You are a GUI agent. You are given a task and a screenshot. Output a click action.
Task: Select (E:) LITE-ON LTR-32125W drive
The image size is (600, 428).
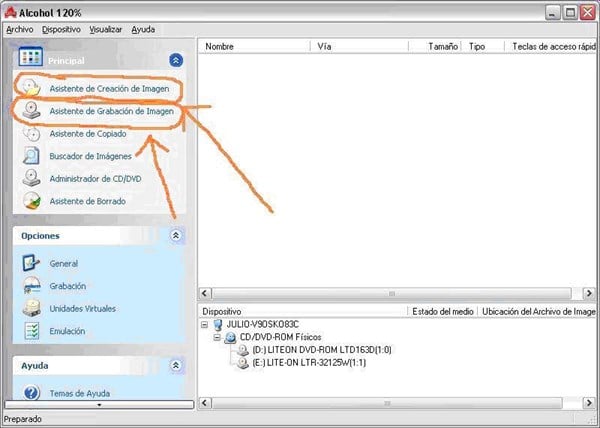pos(309,362)
